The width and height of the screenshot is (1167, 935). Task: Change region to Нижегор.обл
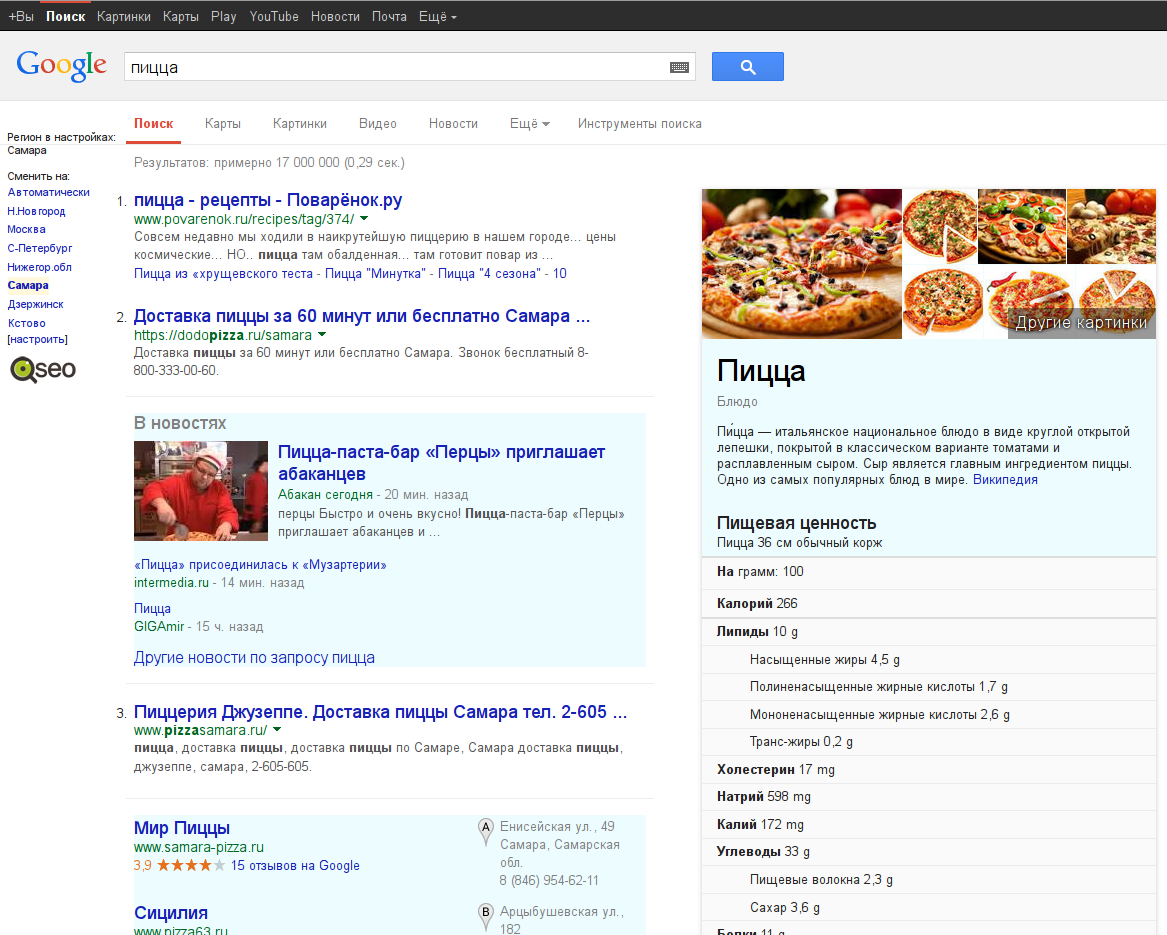pos(39,267)
